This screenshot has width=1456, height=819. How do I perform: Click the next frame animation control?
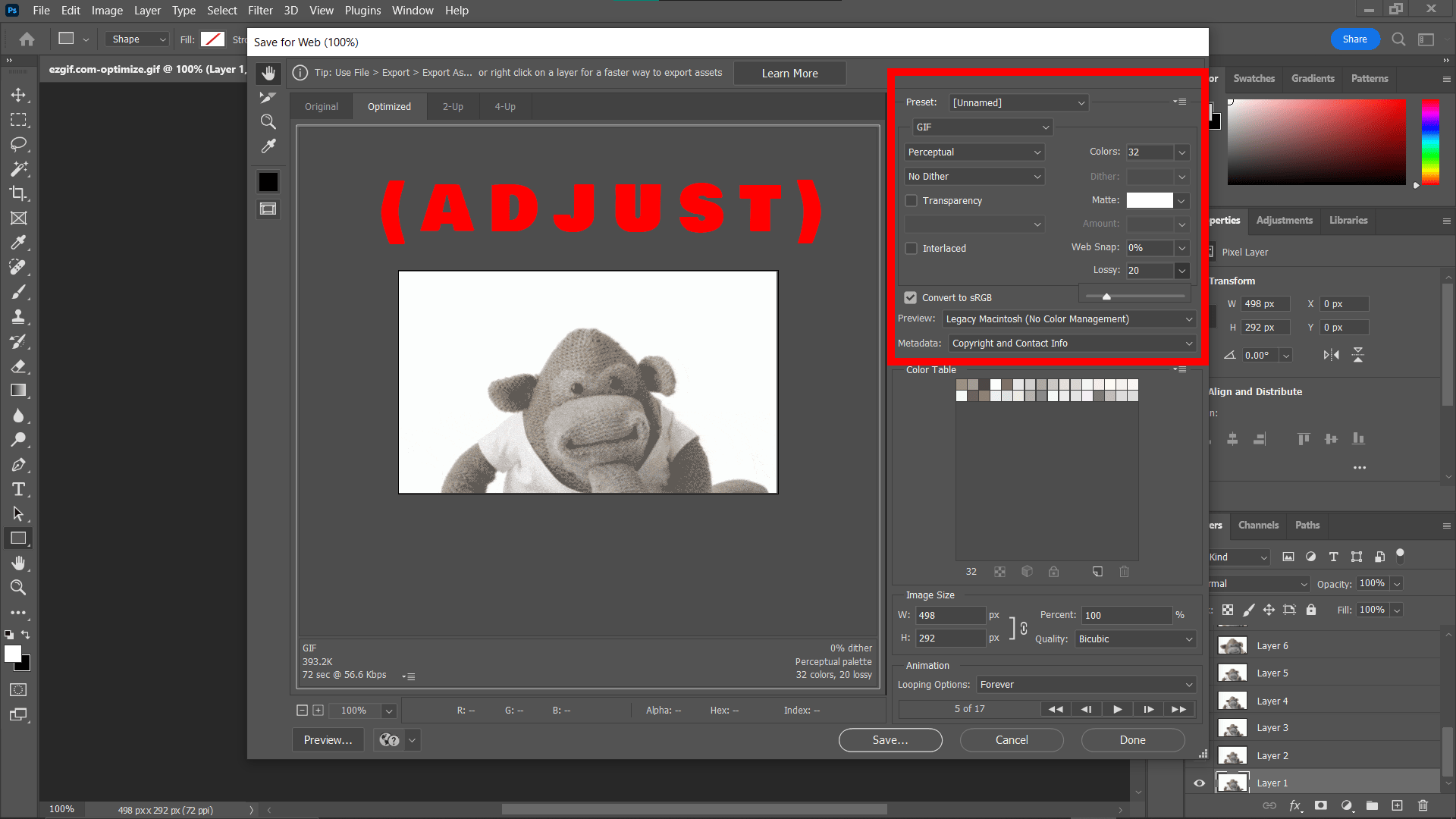coord(1148,708)
